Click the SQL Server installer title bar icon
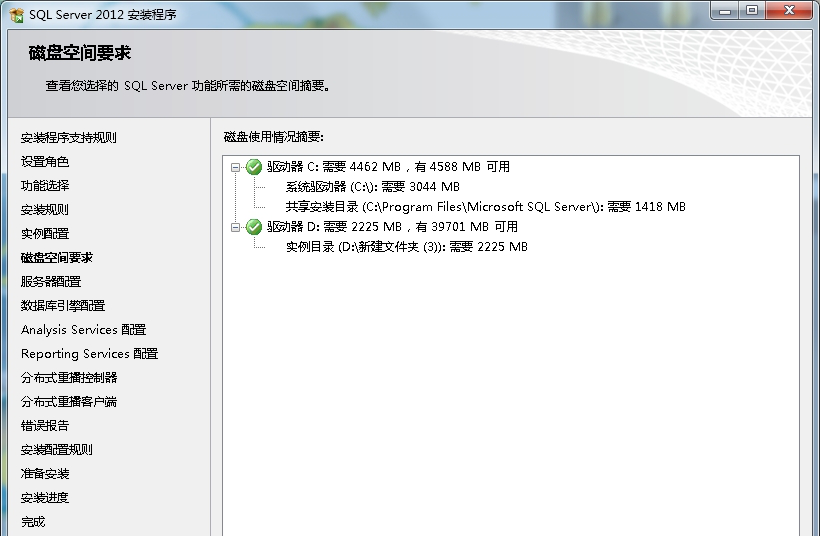 (x=17, y=15)
